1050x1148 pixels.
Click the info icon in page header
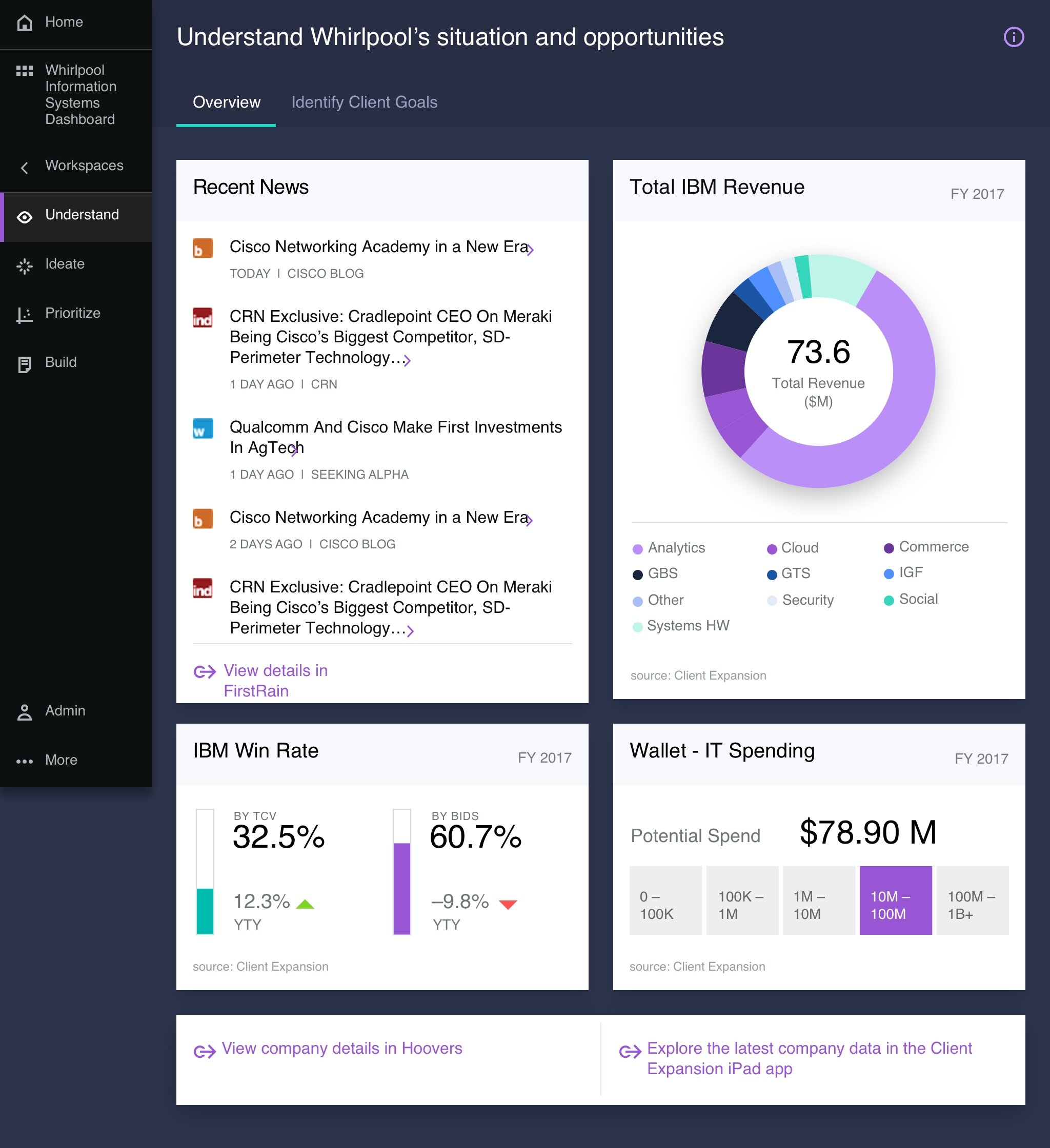(x=1014, y=37)
